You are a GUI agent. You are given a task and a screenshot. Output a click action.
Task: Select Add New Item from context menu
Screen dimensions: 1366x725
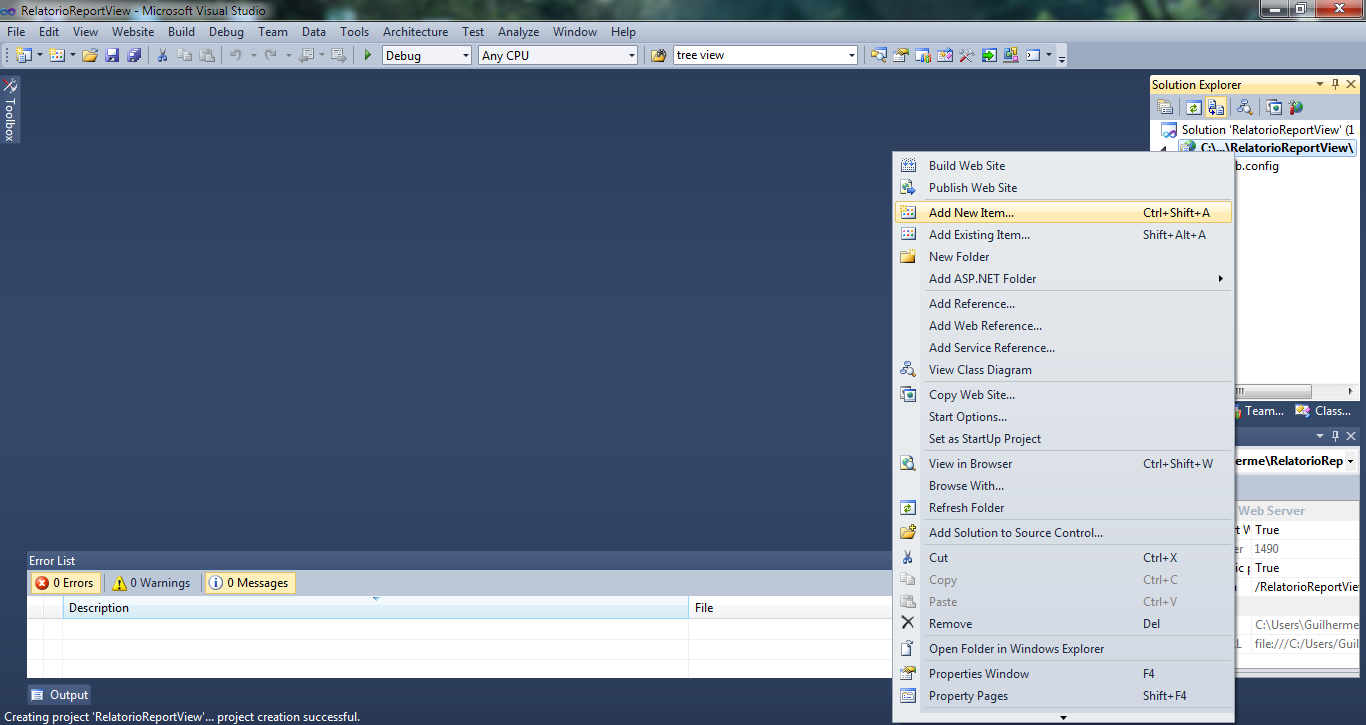coord(1064,213)
